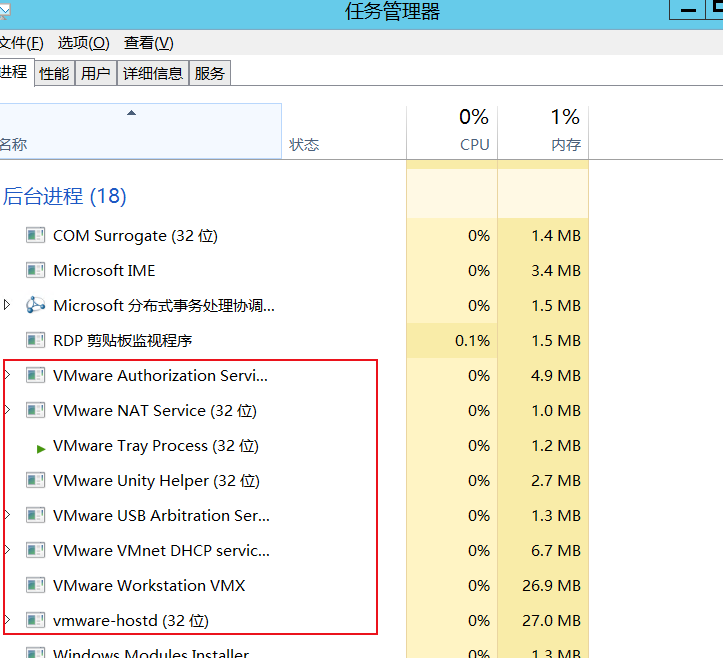Screen dimensions: 723x658
Task: Click the 0.1% CPU value for RDP
Action: click(x=472, y=341)
